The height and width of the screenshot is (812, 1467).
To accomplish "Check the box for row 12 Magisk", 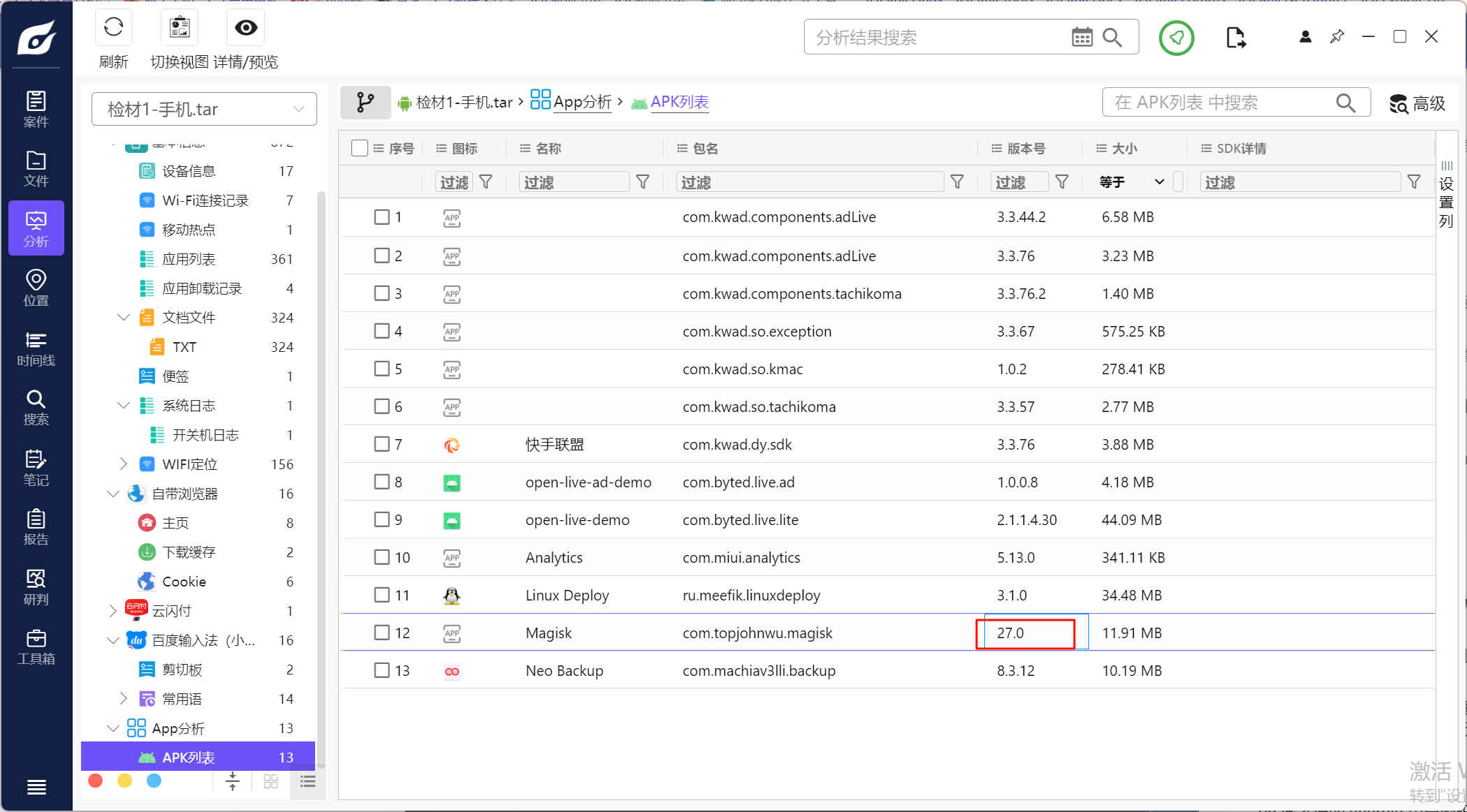I will click(381, 633).
